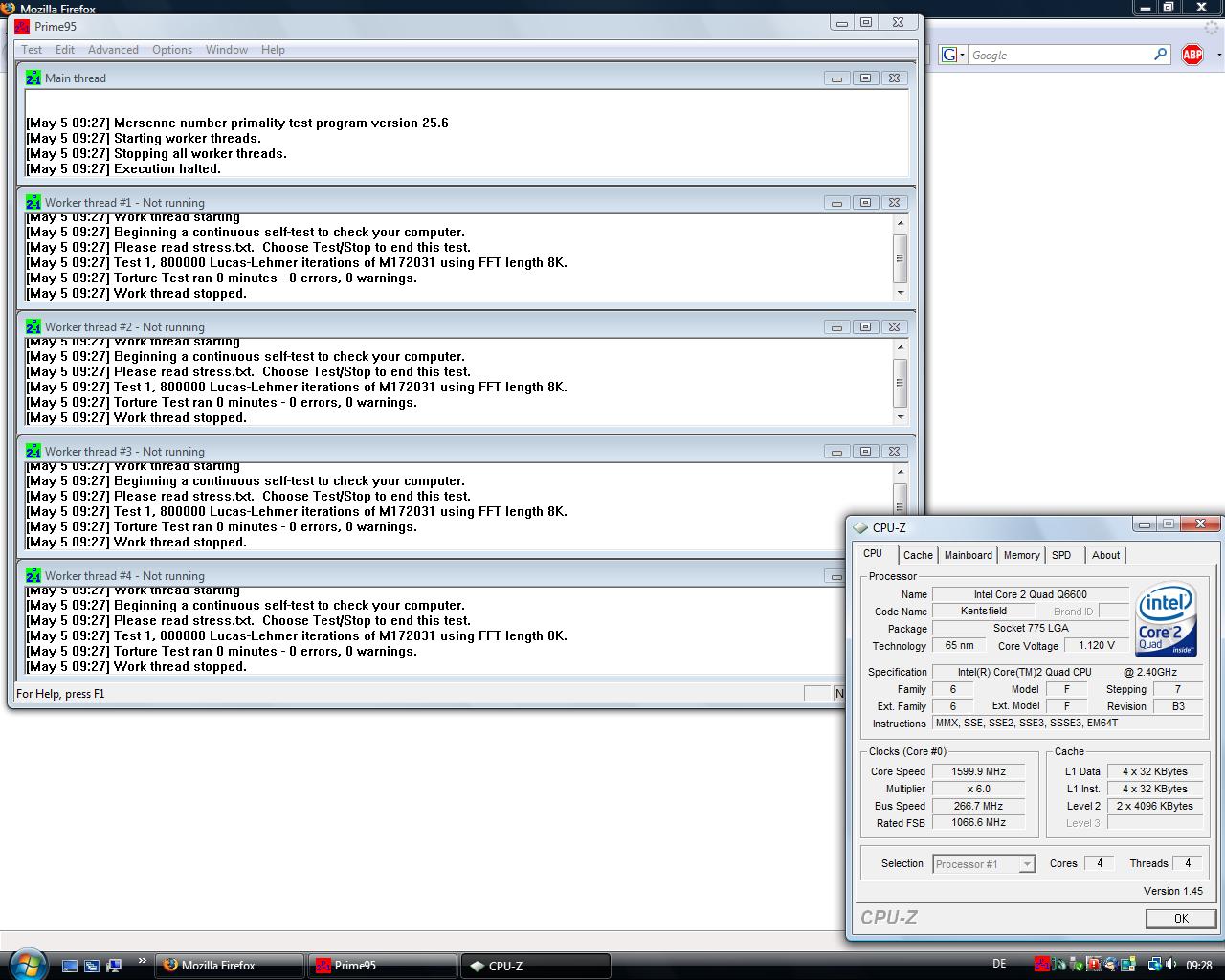The height and width of the screenshot is (980, 1225).
Task: Restore the Main thread child window
Action: click(x=865, y=78)
